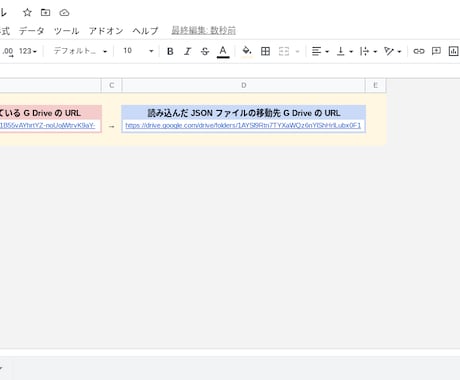460x380 pixels.
Task: Check the cloud save status icon
Action: (x=64, y=13)
